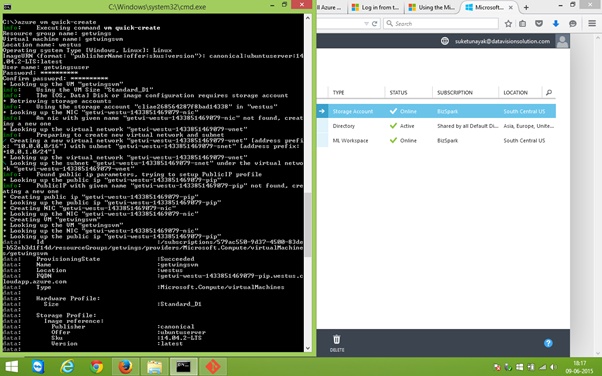Open the Git taskbar application icon
The image size is (602, 376).
point(213,367)
